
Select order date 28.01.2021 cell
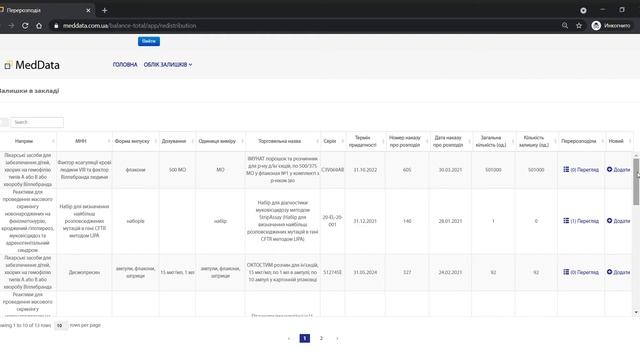[x=450, y=221]
